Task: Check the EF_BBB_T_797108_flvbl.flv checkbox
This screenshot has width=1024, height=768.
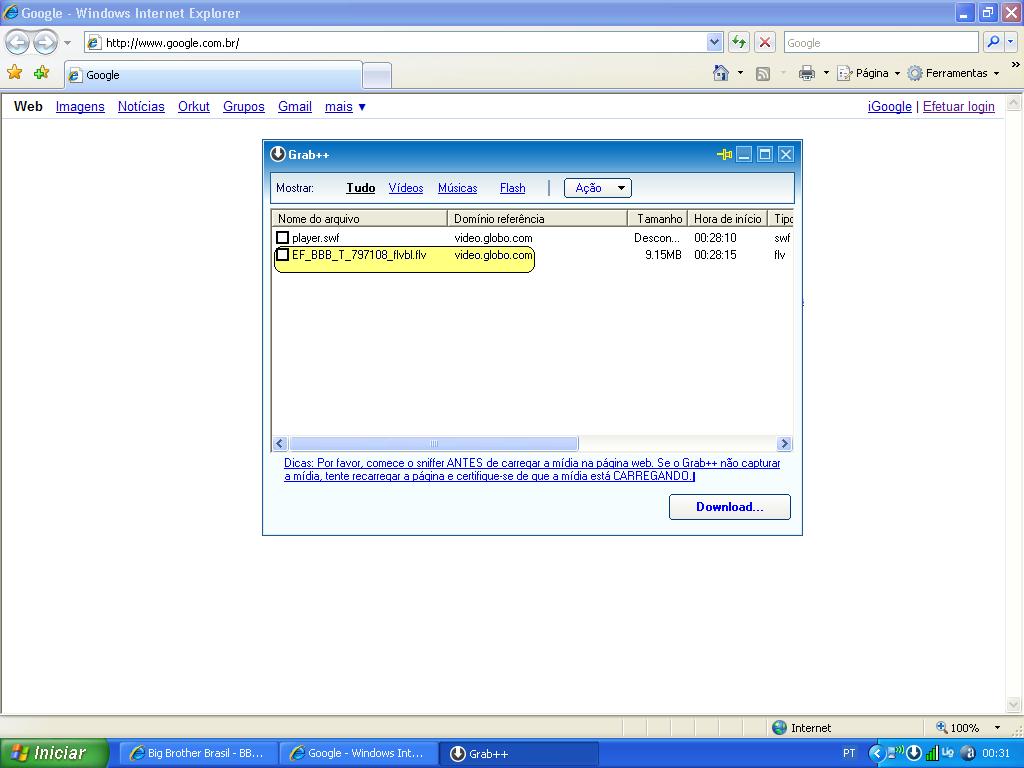Action: tap(283, 254)
